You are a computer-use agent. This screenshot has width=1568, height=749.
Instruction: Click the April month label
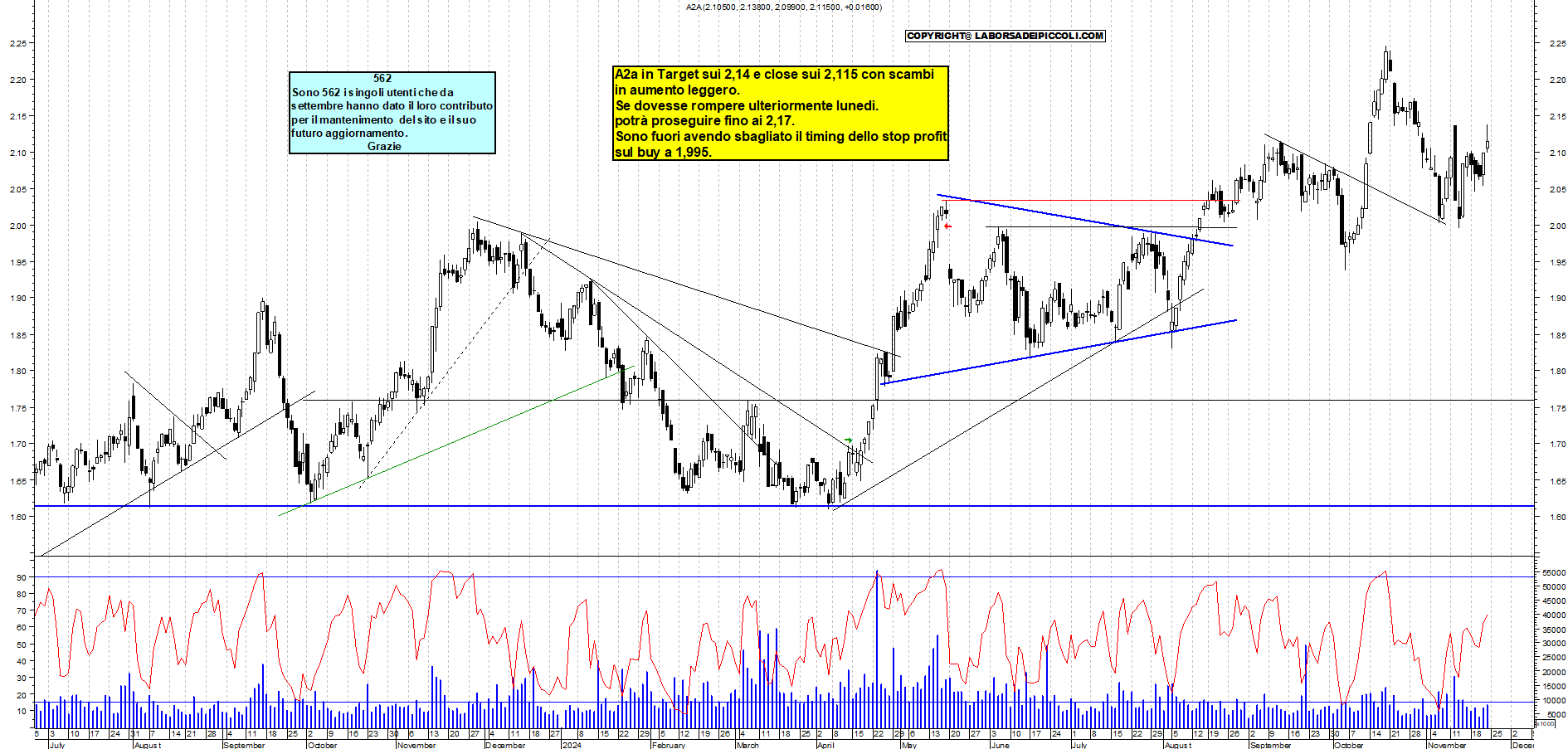(825, 745)
